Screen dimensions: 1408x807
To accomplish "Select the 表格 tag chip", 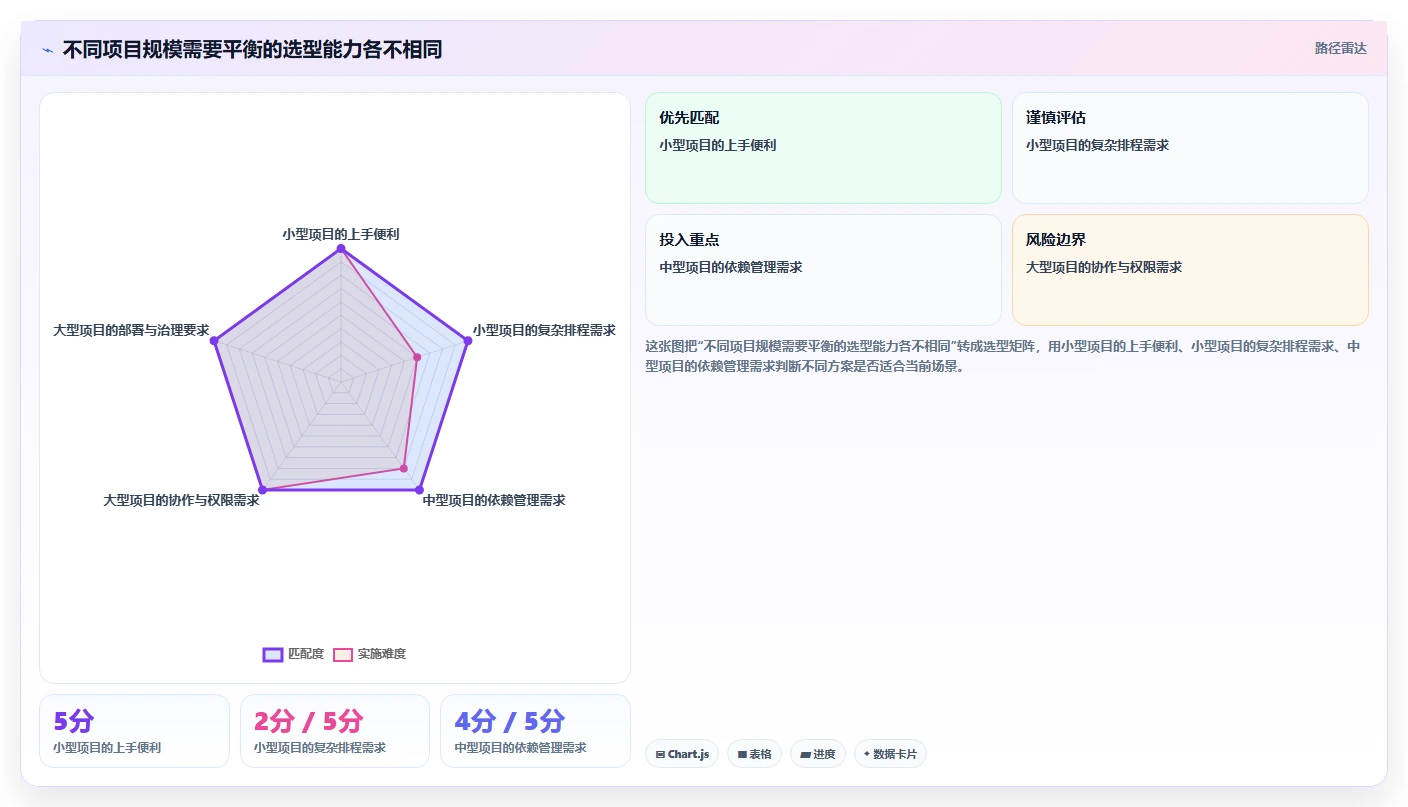I will pos(754,754).
